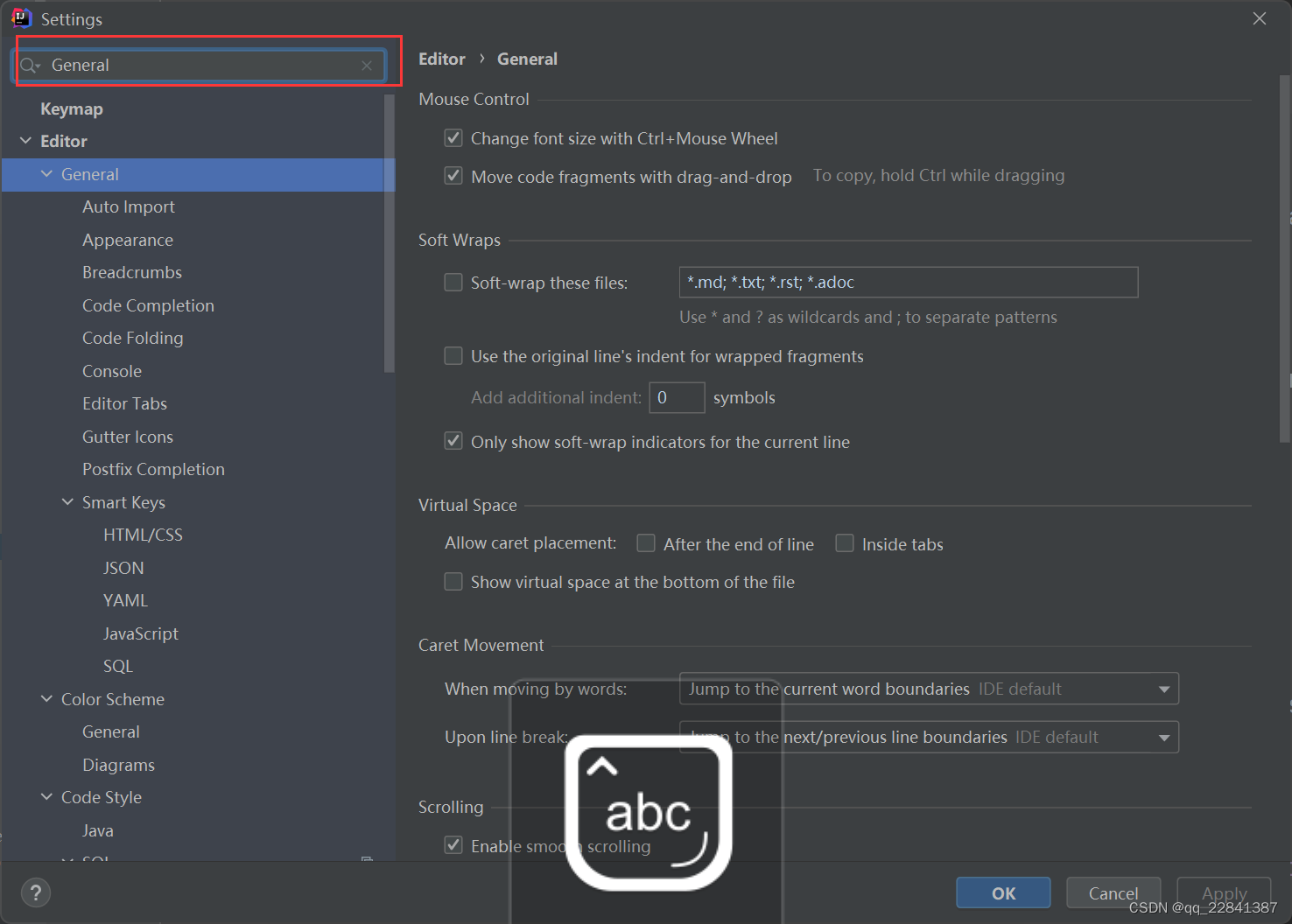1292x924 pixels.
Task: Click the settings tree vertical scrollbar
Action: point(390,233)
